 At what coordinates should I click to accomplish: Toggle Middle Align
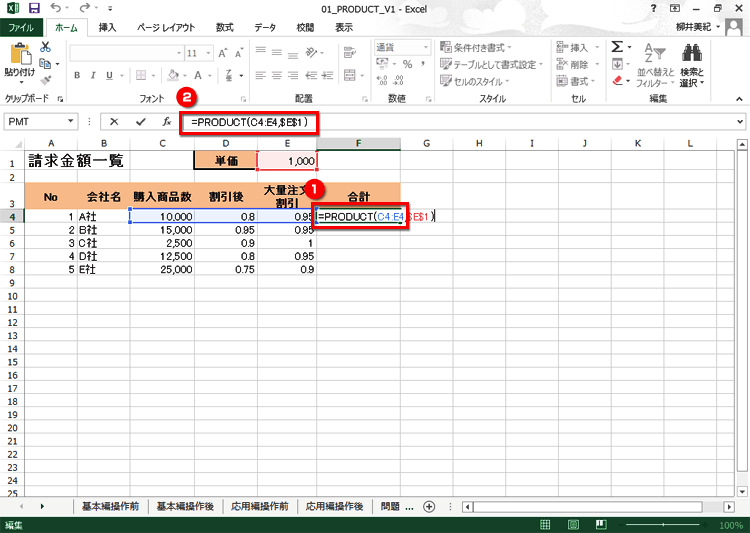[277, 52]
